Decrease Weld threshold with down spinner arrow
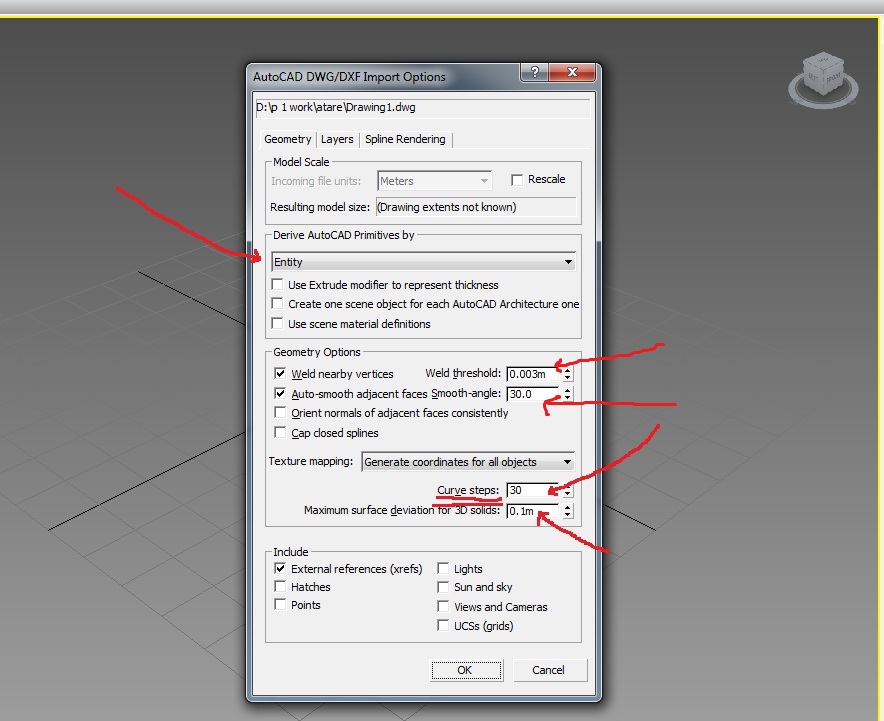This screenshot has width=884, height=721. point(567,377)
